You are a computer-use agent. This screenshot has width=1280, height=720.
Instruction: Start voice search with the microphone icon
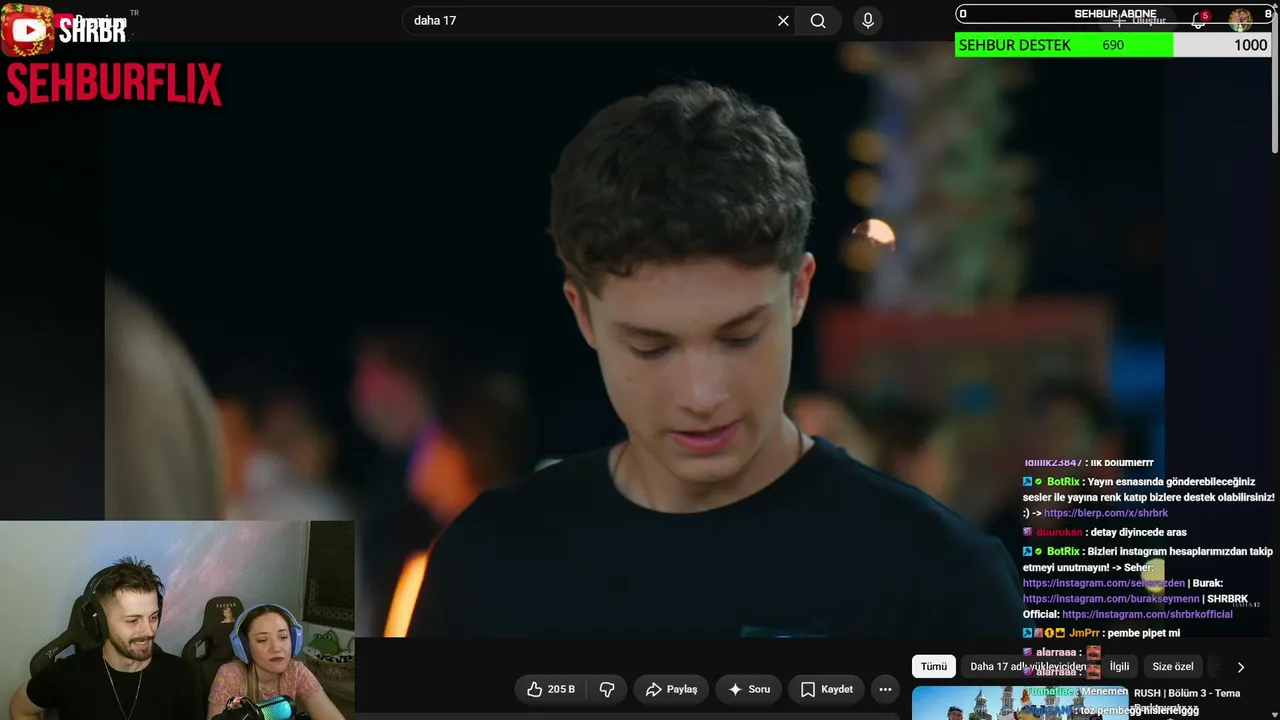coord(868,21)
